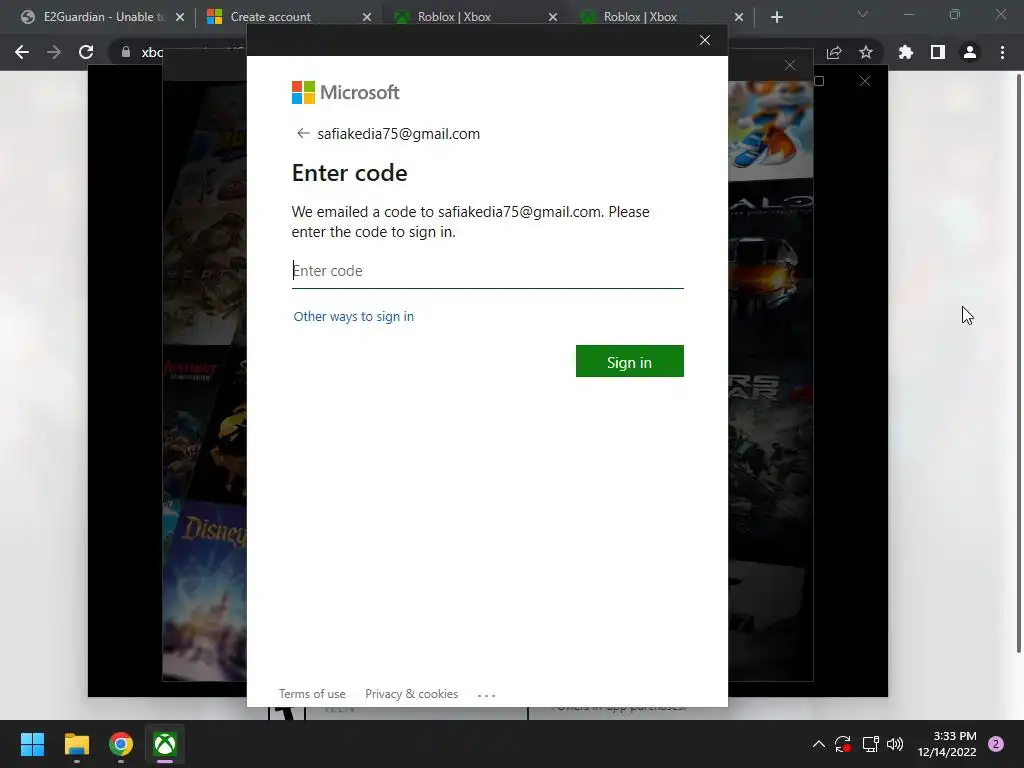
Task: Click the Microsoft logo
Action: (345, 93)
